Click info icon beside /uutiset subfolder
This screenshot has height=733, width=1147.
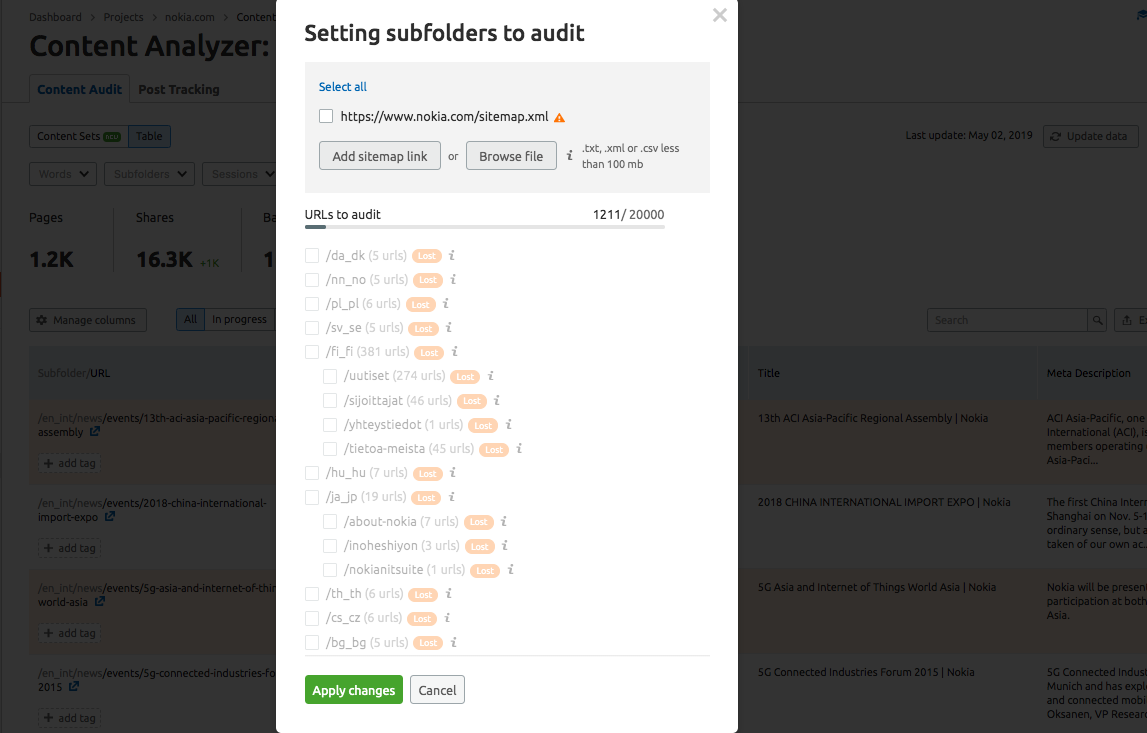[x=491, y=376]
